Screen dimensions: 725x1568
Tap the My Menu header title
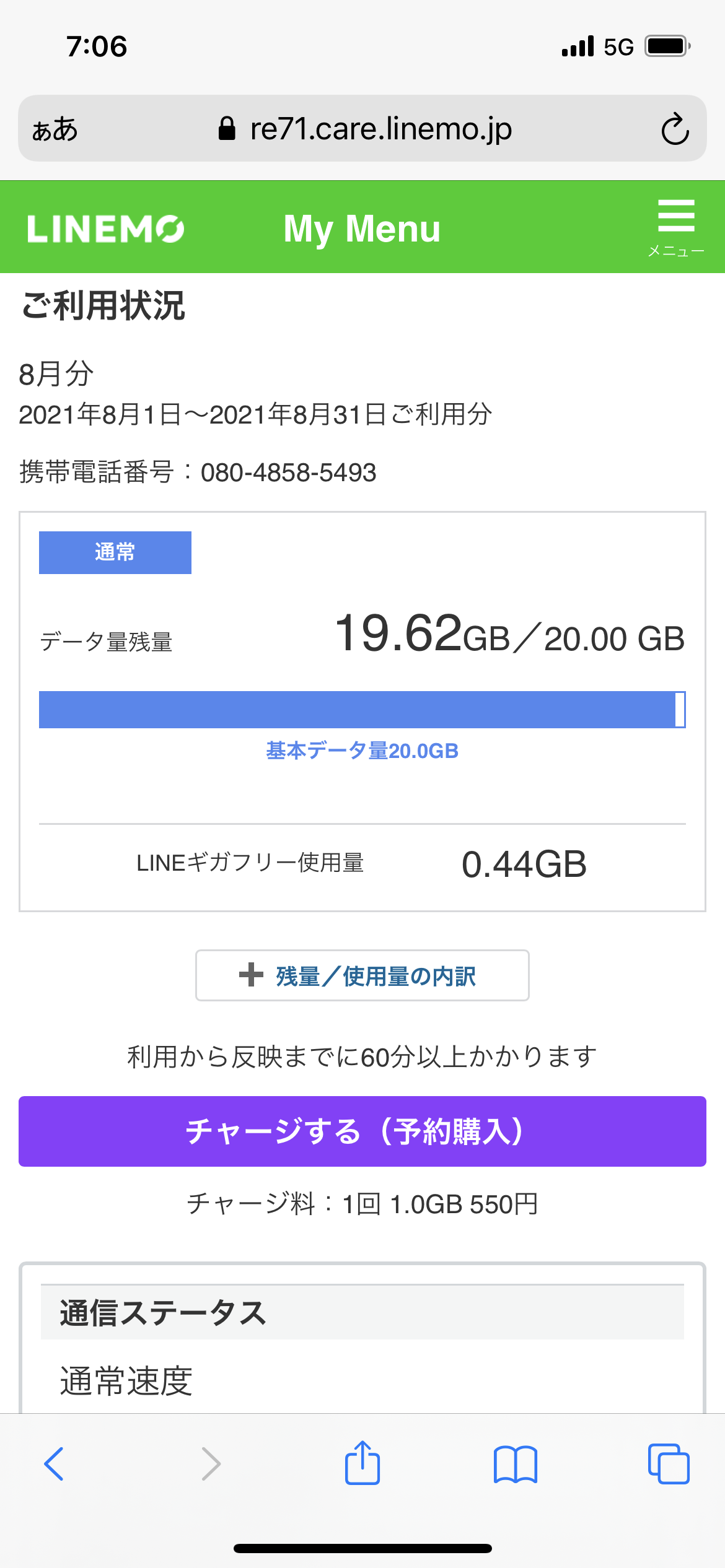click(x=362, y=229)
